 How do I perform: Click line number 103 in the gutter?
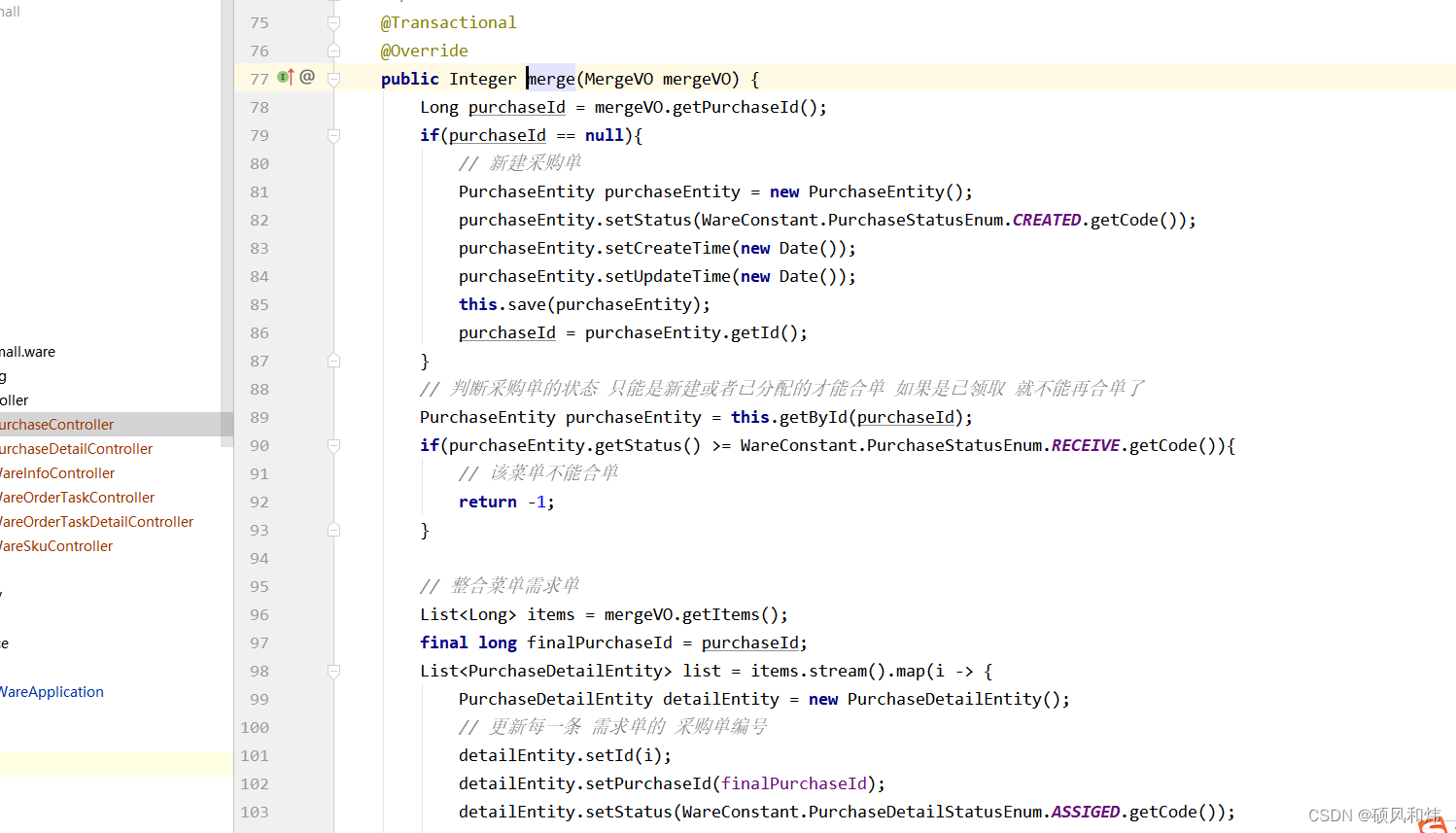tap(255, 812)
